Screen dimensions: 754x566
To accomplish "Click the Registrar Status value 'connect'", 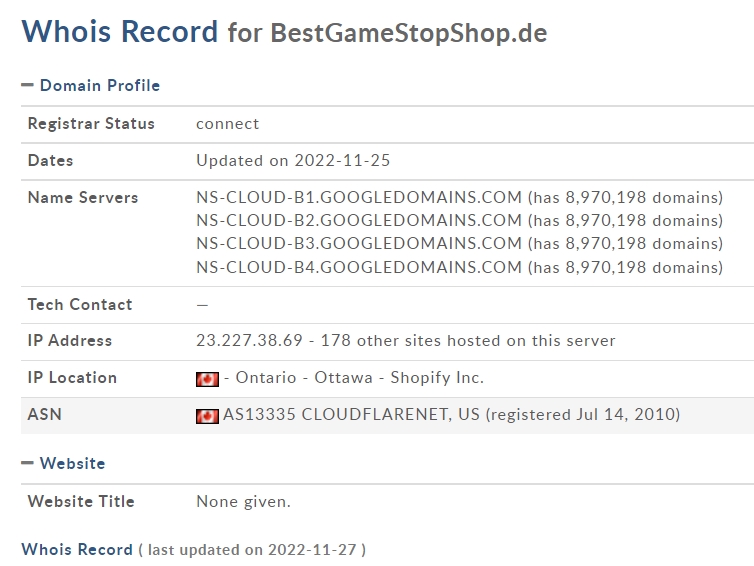I will point(227,124).
